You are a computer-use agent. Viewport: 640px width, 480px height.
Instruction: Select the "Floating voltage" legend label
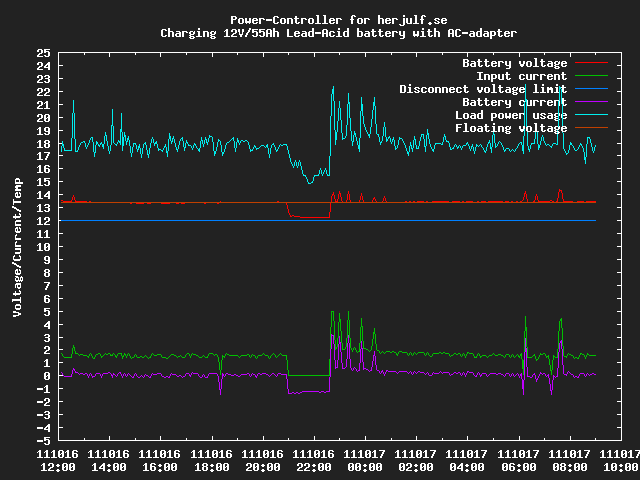click(511, 128)
